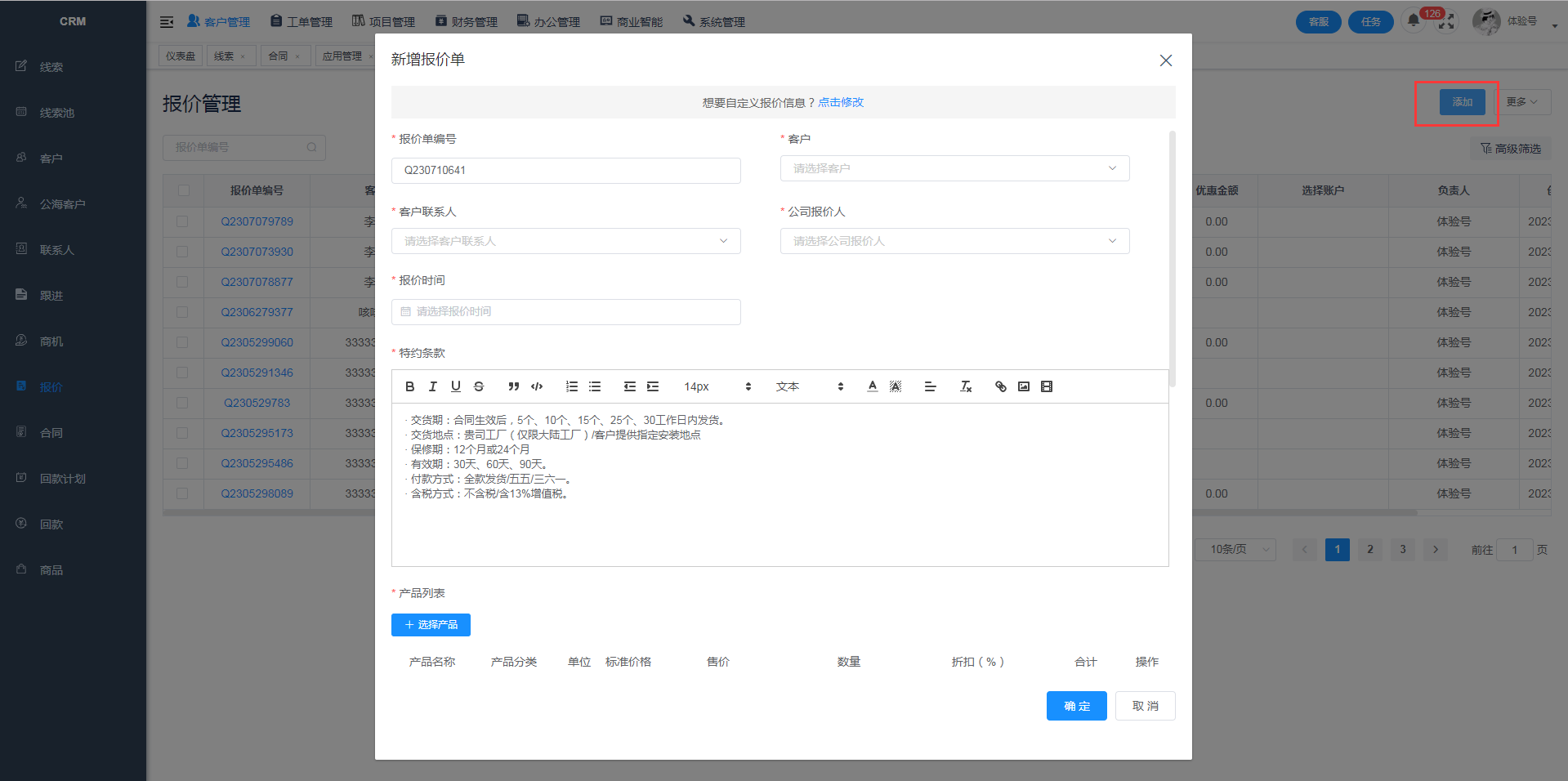This screenshot has height=781, width=1568.
Task: Toggle bold formatting in the editor toolbar
Action: tap(409, 386)
